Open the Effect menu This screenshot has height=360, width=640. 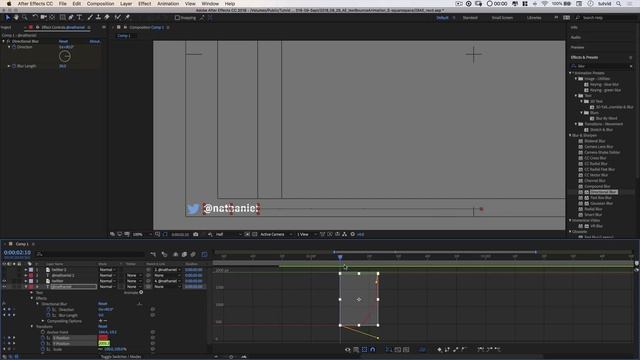[144, 4]
